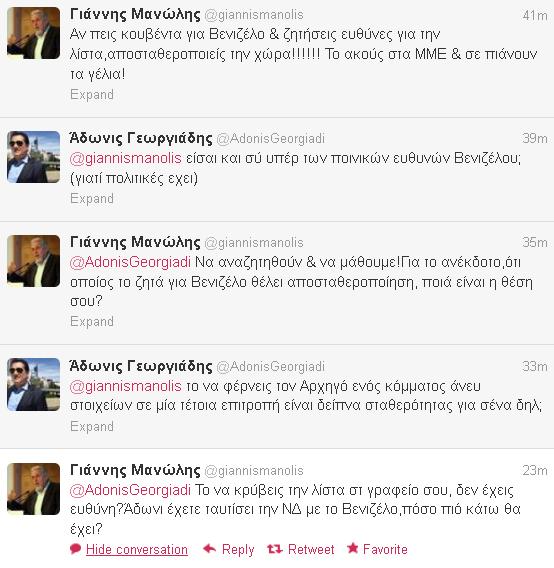Open the @AdonisGeorgiadi mention in the 23m tweet
Image resolution: width=554 pixels, height=568 pixels.
tap(130, 490)
